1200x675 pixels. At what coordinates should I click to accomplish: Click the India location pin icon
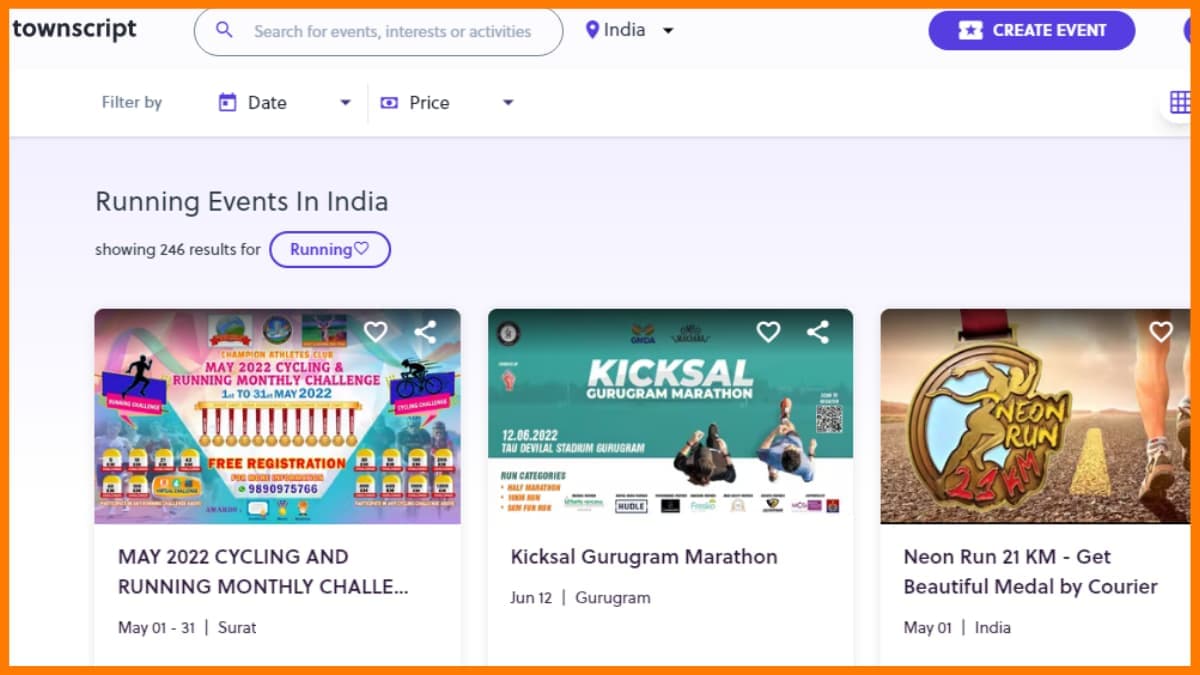point(592,30)
